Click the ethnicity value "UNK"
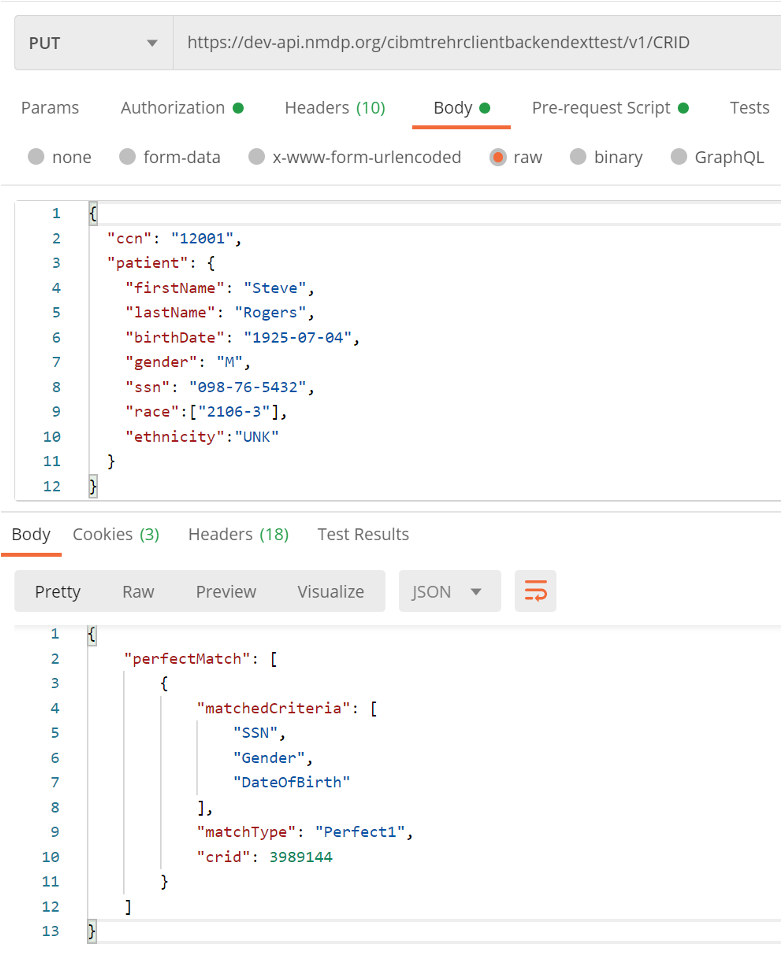Image resolution: width=782 pixels, height=956 pixels. coord(257,437)
